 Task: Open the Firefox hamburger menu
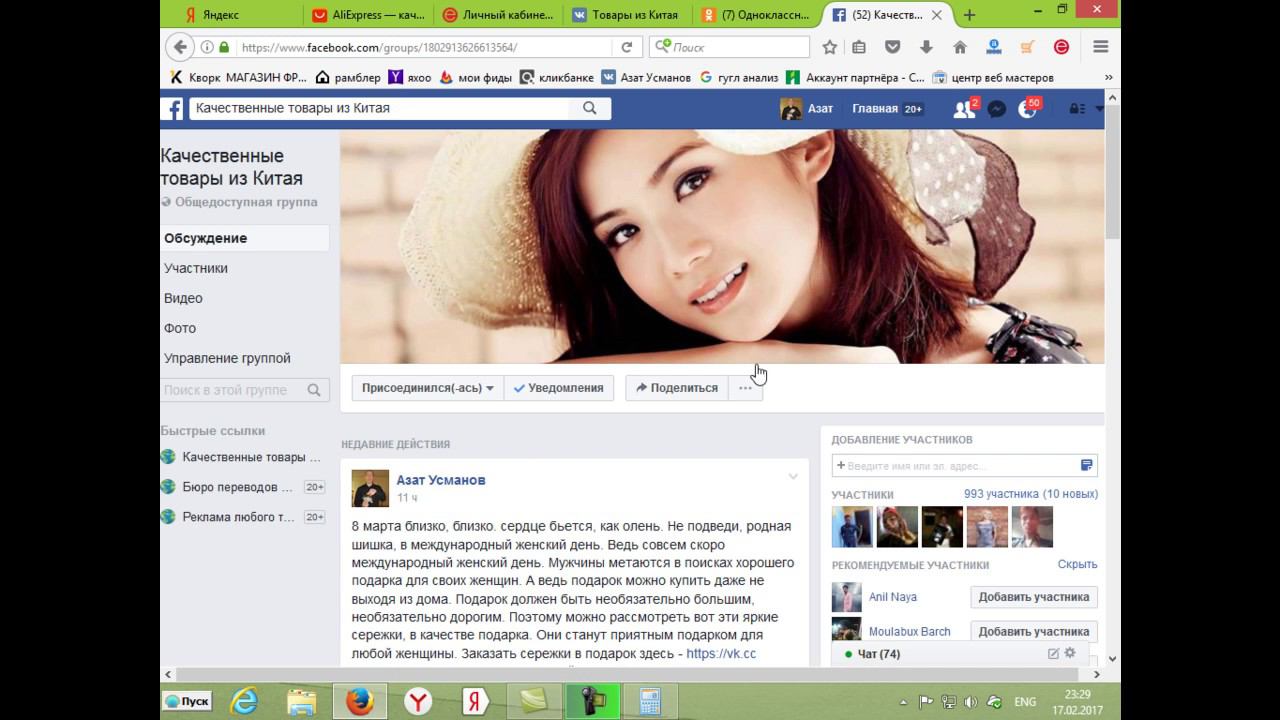click(1101, 47)
